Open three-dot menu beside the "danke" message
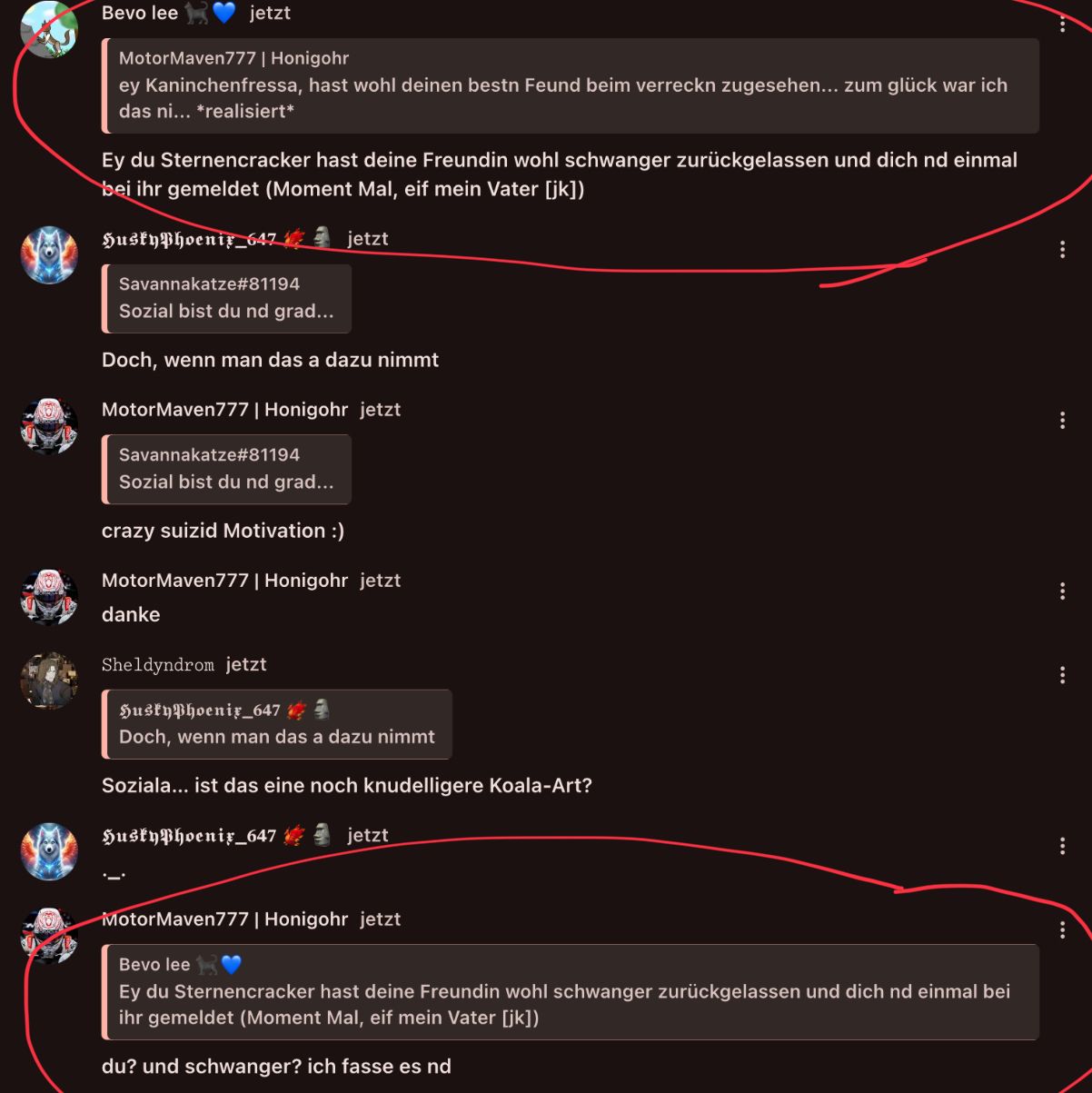1092x1093 pixels. pos(1062,591)
